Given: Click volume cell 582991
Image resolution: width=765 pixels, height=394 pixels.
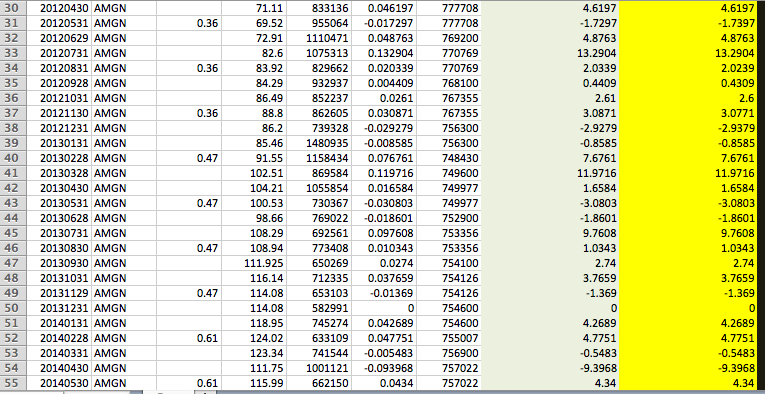Looking at the screenshot, I should pos(319,308).
